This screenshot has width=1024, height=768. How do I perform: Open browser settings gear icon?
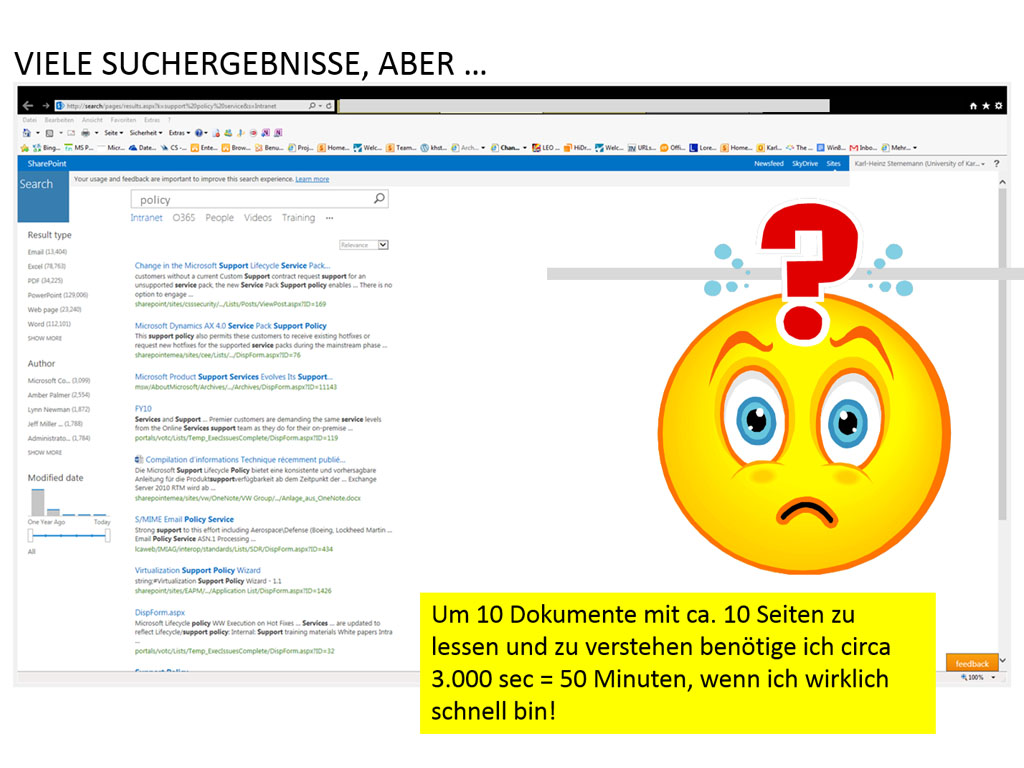[997, 105]
